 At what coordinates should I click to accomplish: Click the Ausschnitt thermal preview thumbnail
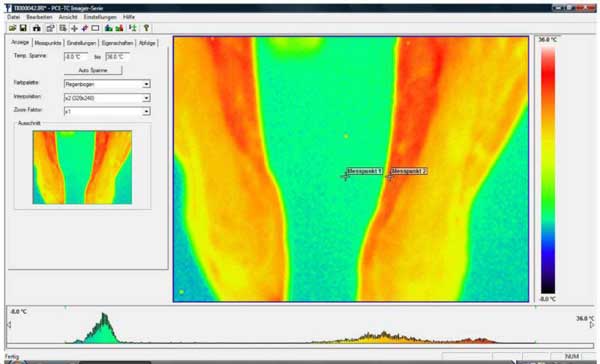click(82, 167)
